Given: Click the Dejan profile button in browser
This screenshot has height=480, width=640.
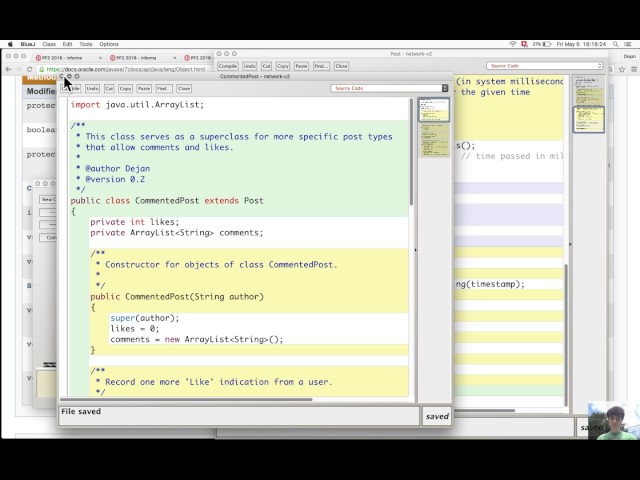Looking at the screenshot, I should point(629,56).
